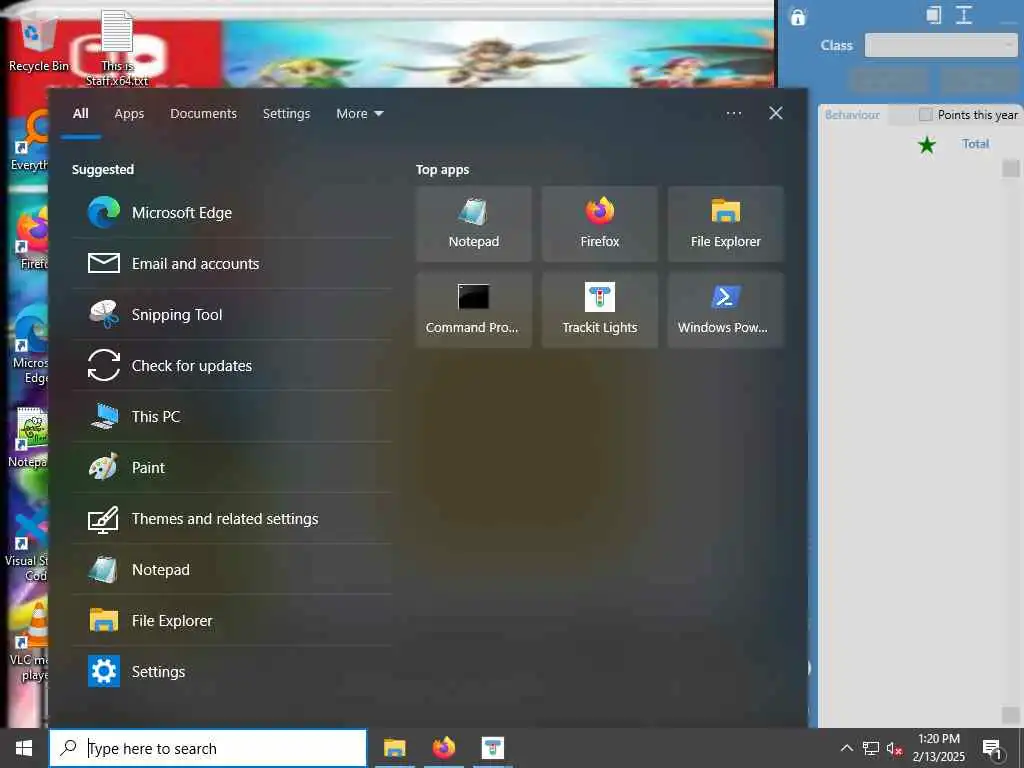The width and height of the screenshot is (1024, 768).
Task: Open network status tray icon
Action: 871,748
